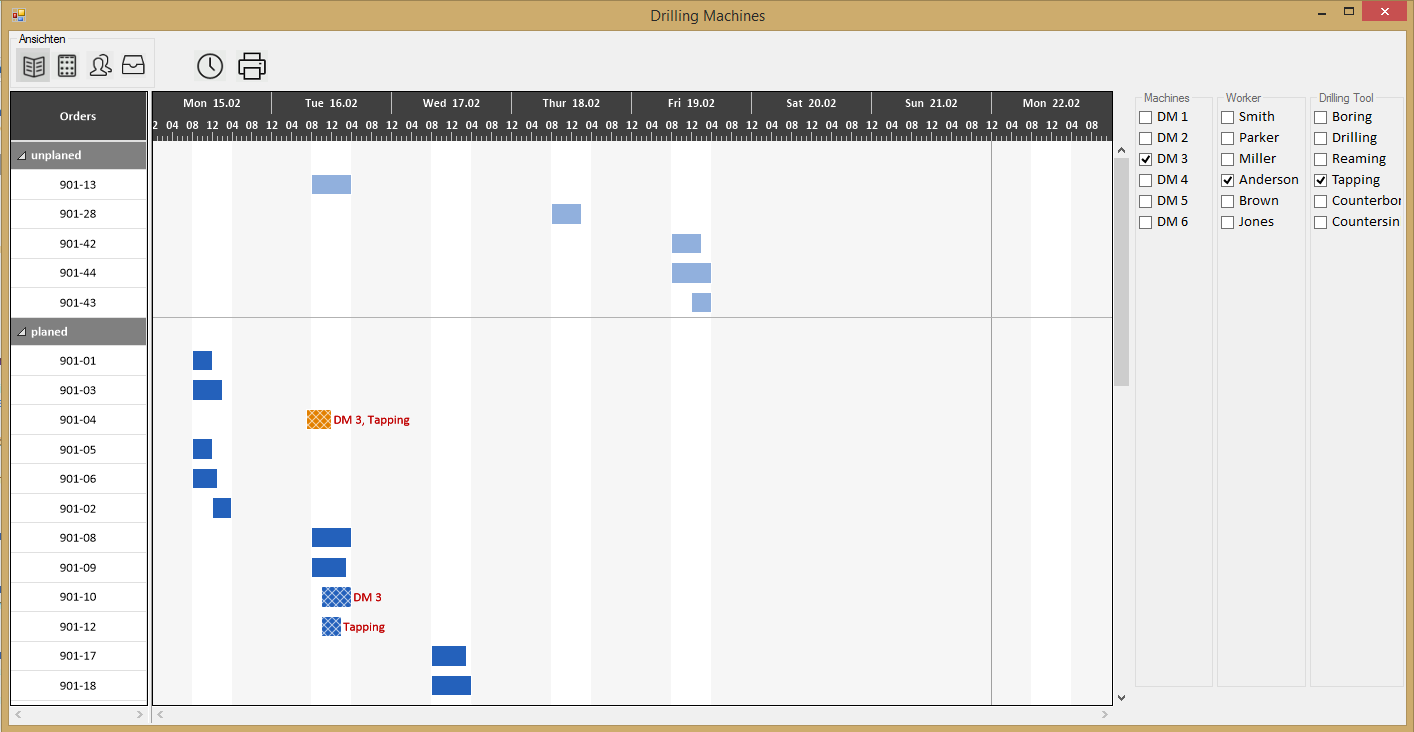Click the tray/inbox view icon
This screenshot has width=1414, height=732.
(133, 65)
